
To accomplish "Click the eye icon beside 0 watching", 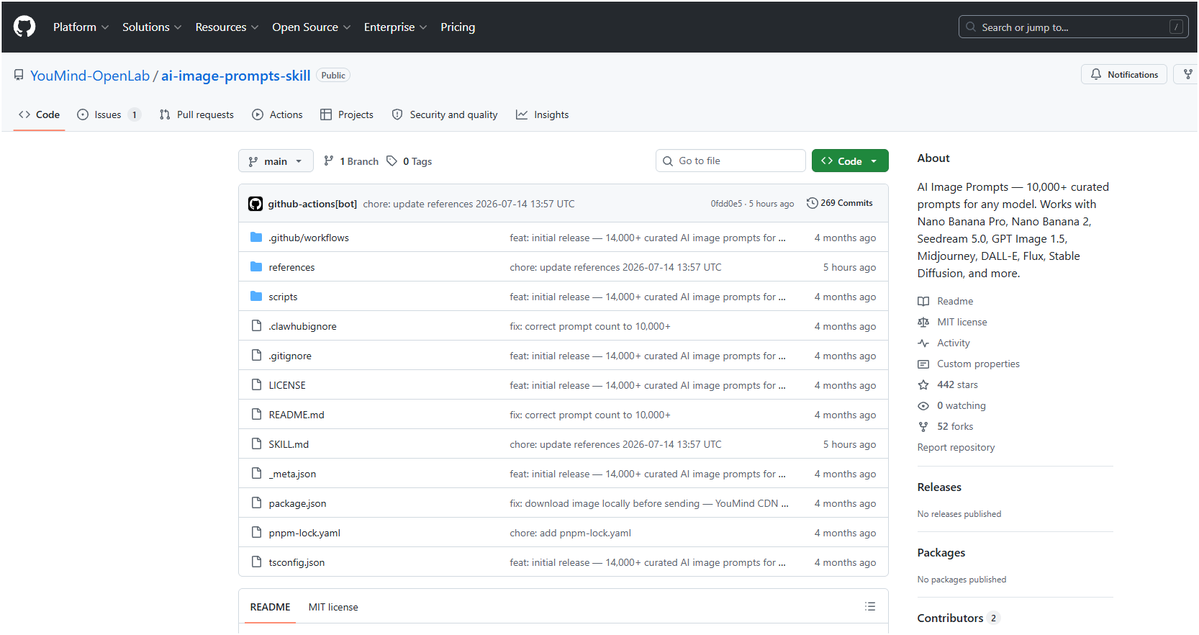I will click(x=923, y=405).
